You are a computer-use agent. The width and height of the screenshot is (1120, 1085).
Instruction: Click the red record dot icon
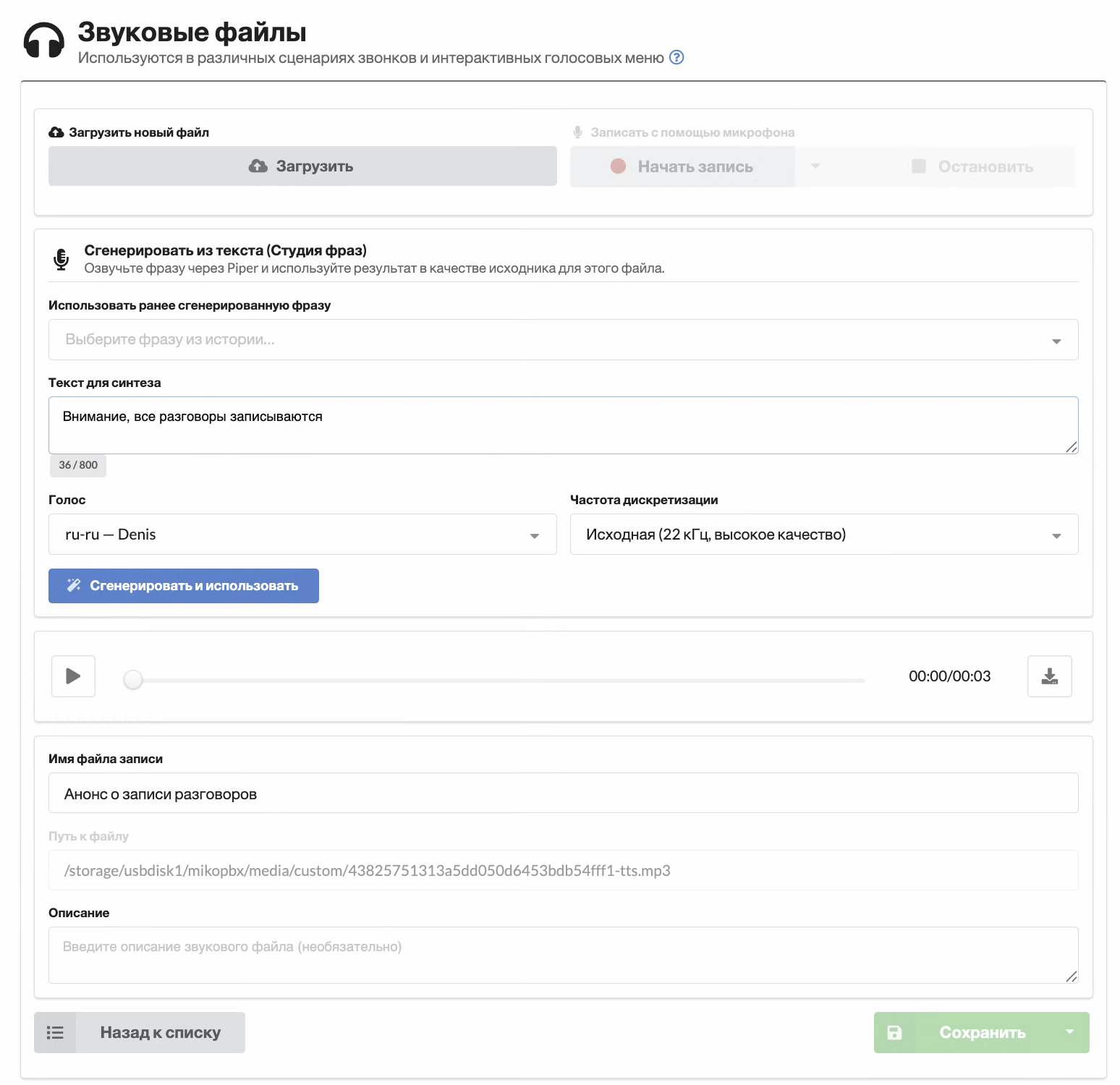[x=618, y=166]
